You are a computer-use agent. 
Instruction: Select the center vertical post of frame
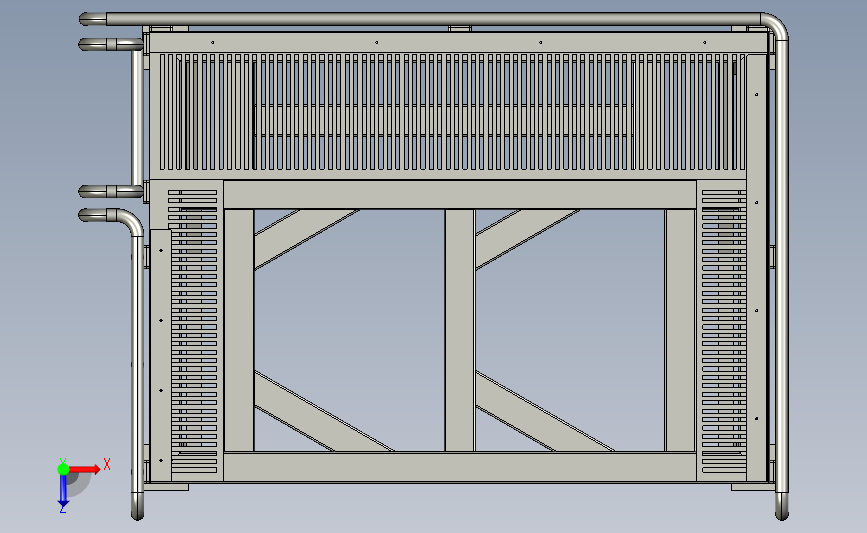[459, 330]
